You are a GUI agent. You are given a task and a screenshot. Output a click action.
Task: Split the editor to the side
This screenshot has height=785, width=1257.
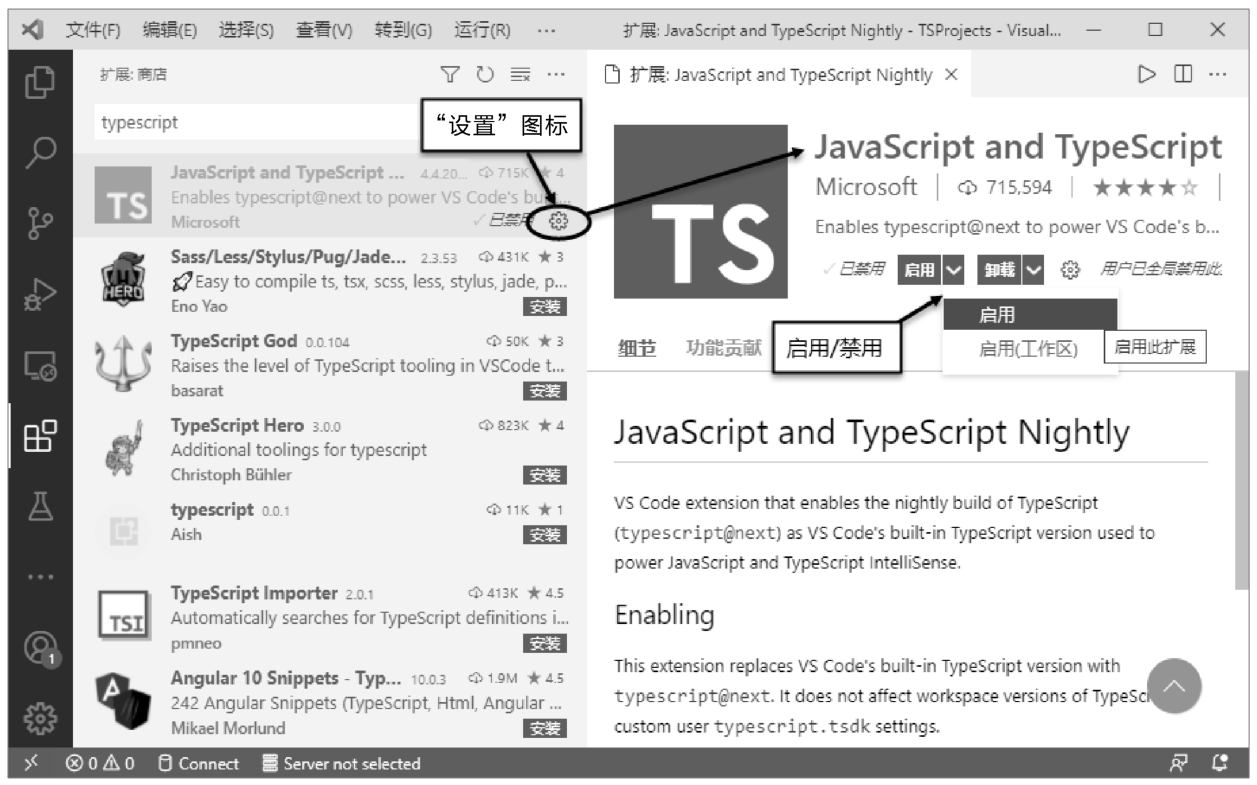click(1183, 75)
